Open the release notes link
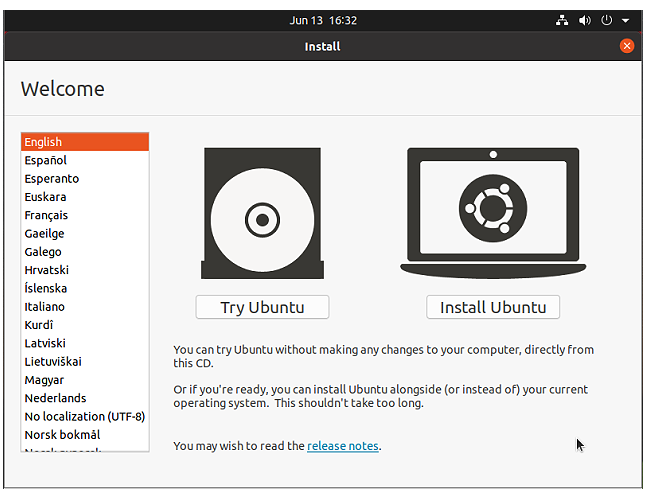 pyautogui.click(x=343, y=446)
